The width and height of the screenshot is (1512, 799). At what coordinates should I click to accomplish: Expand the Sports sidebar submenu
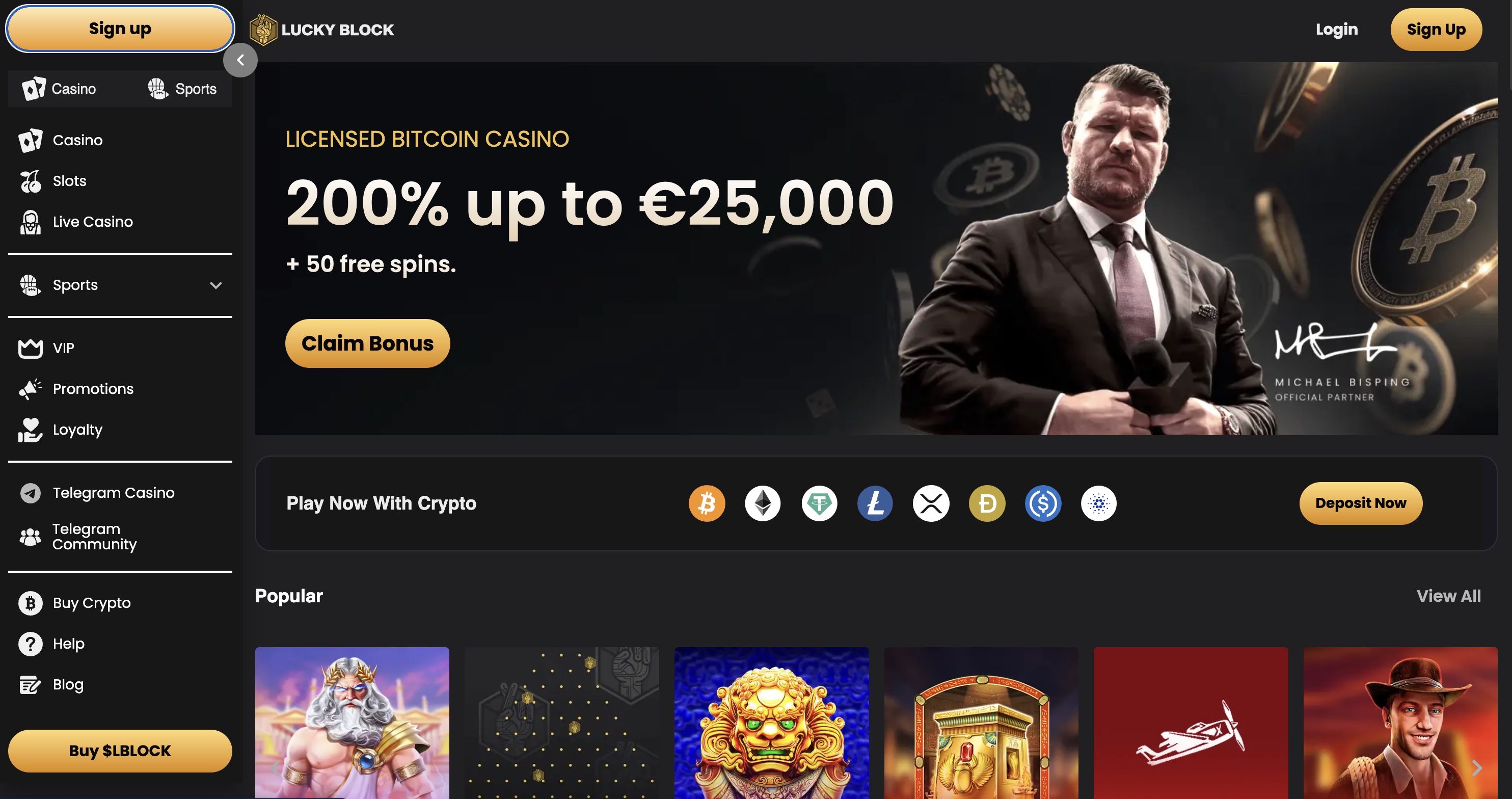click(x=216, y=285)
